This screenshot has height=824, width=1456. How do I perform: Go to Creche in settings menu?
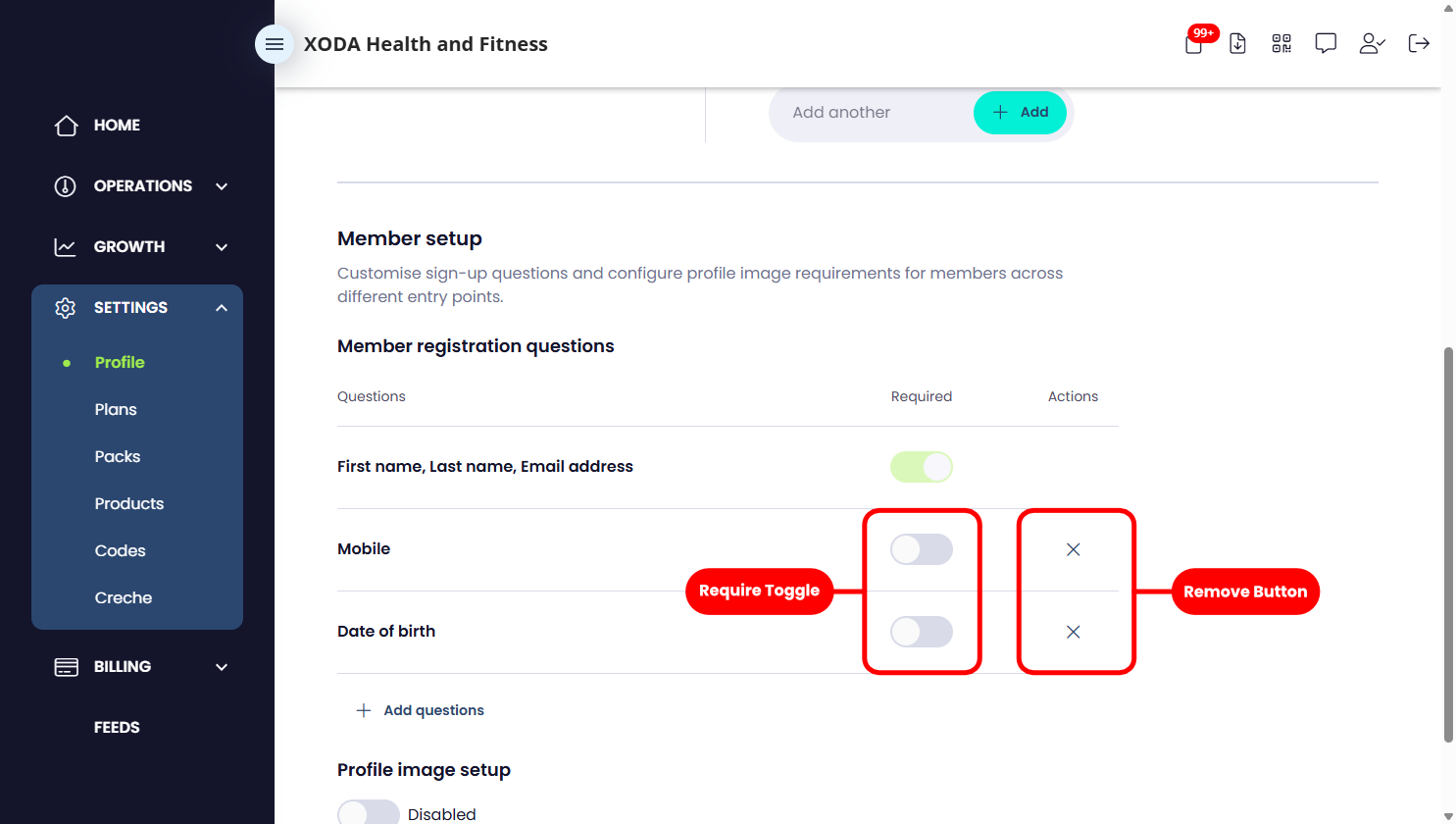tap(124, 597)
